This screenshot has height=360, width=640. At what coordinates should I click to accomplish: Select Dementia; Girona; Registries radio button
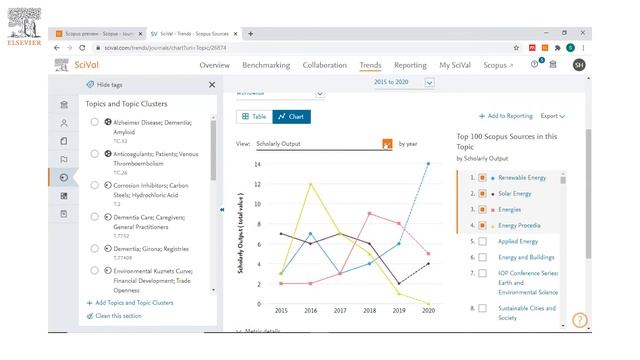(94, 248)
